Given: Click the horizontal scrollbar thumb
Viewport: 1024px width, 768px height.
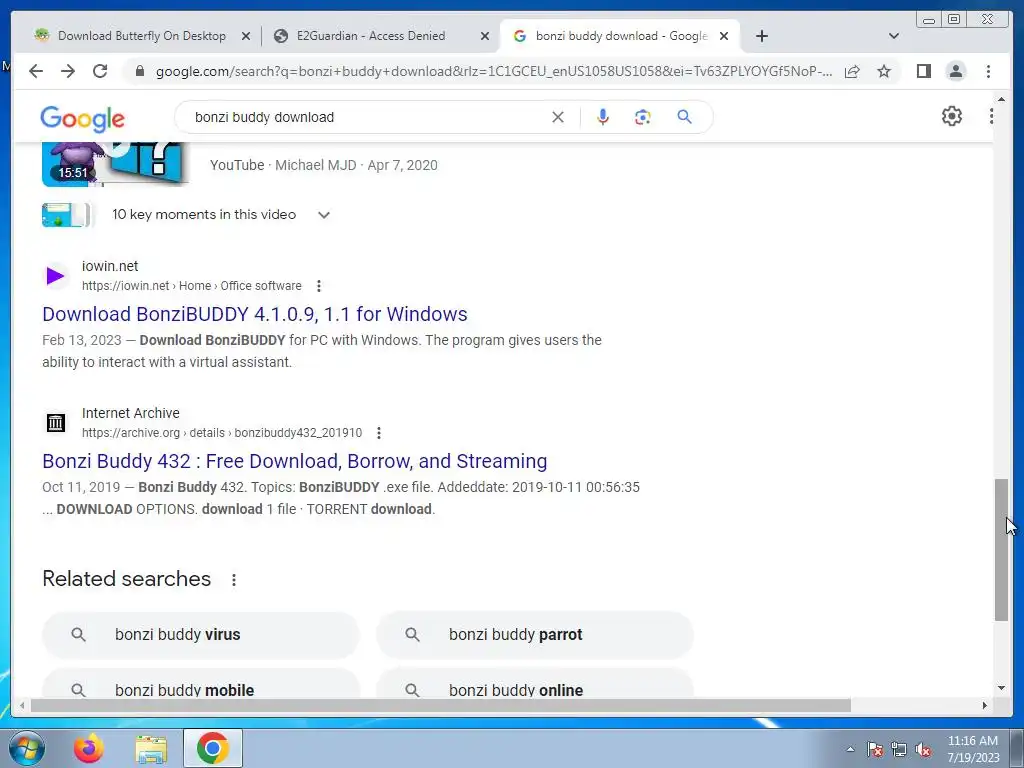Looking at the screenshot, I should pos(441,705).
